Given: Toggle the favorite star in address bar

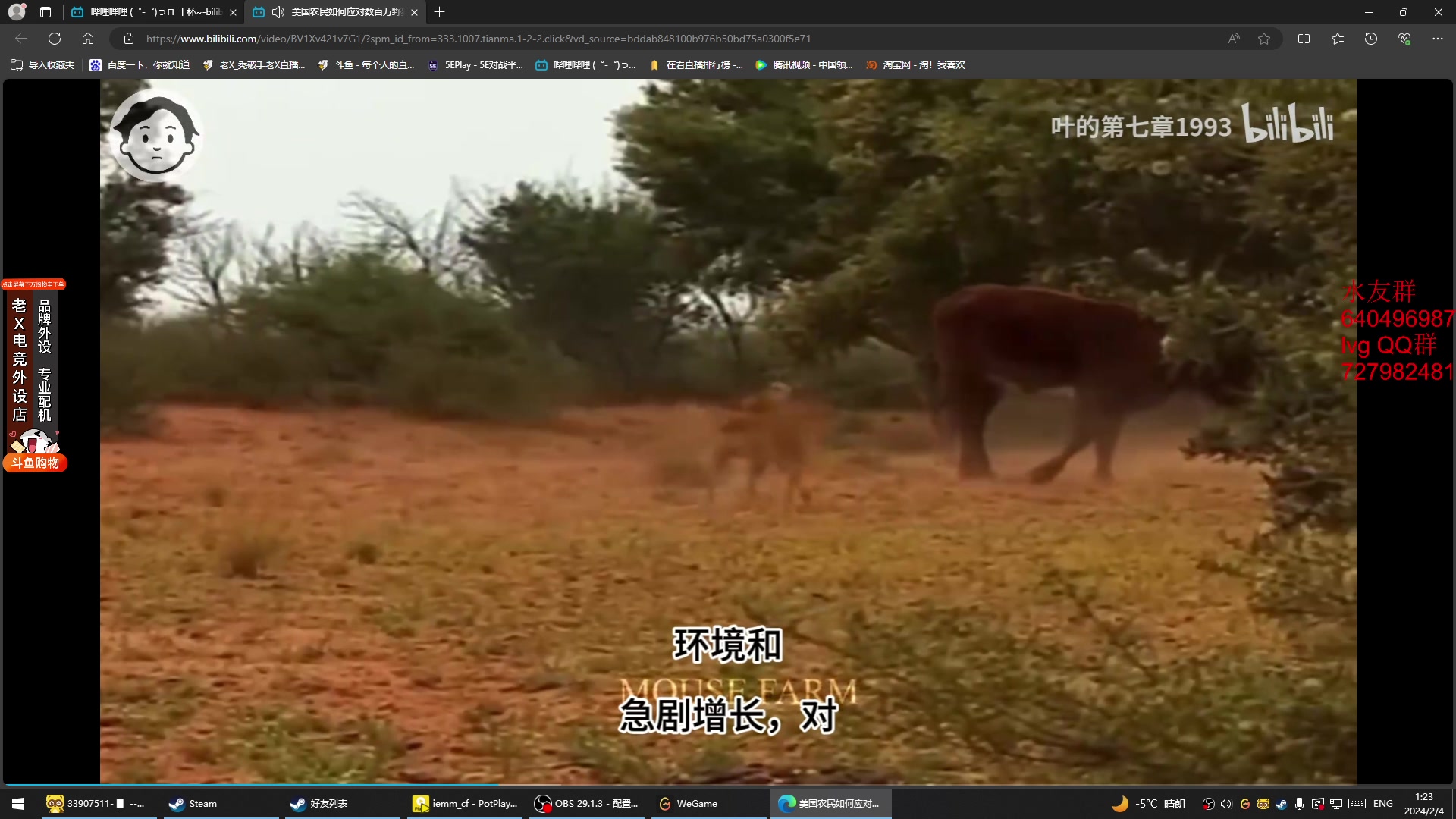Looking at the screenshot, I should pyautogui.click(x=1264, y=38).
